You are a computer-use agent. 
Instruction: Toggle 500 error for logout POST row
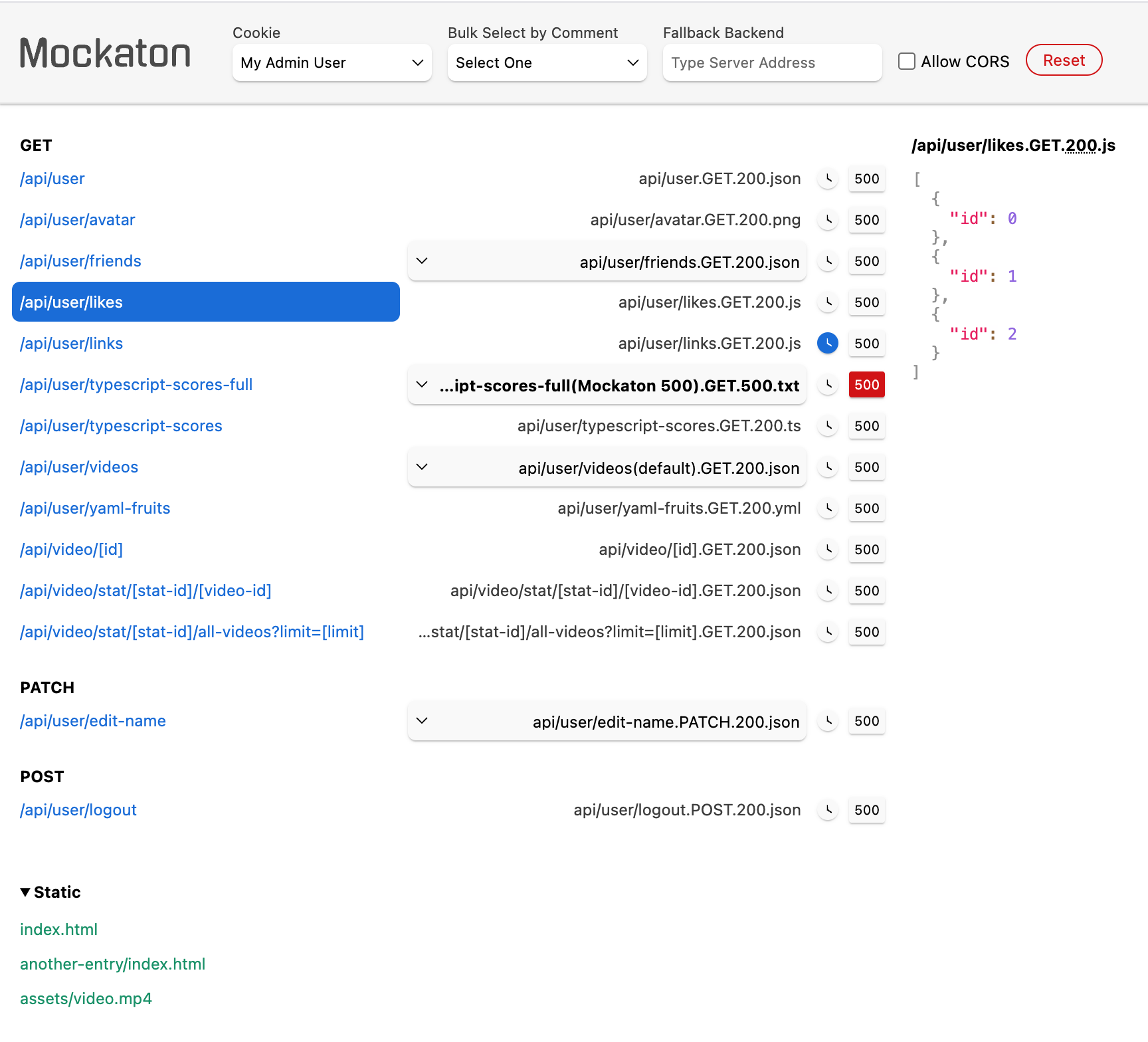click(867, 810)
